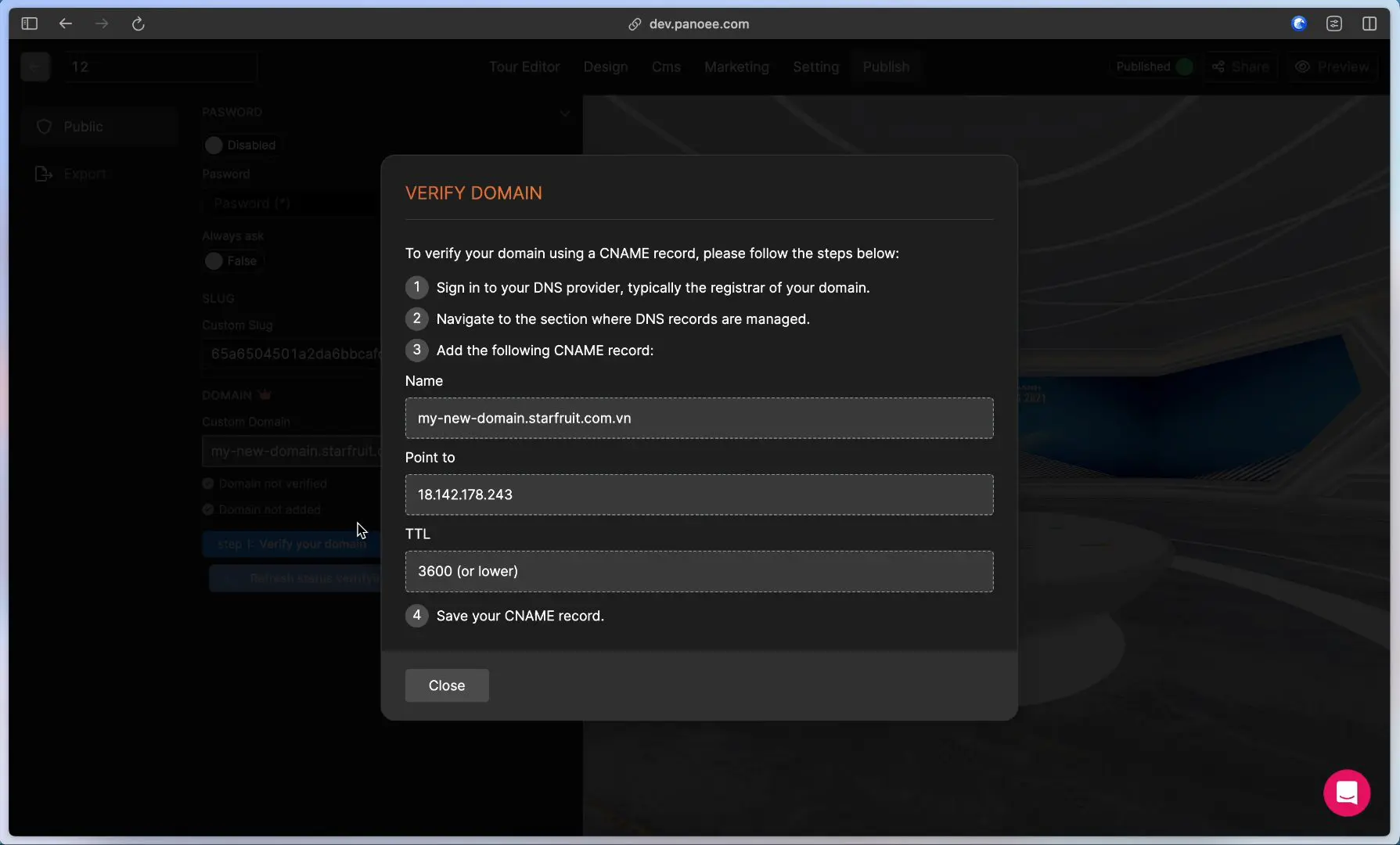This screenshot has width=1400, height=845.
Task: Select the Public item in left sidebar
Action: coord(83,127)
